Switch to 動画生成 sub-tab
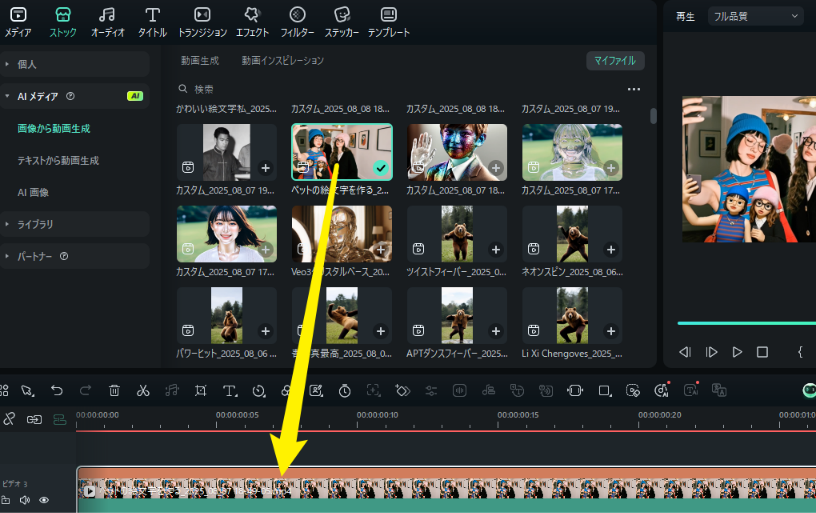The height and width of the screenshot is (513, 816). pos(200,61)
